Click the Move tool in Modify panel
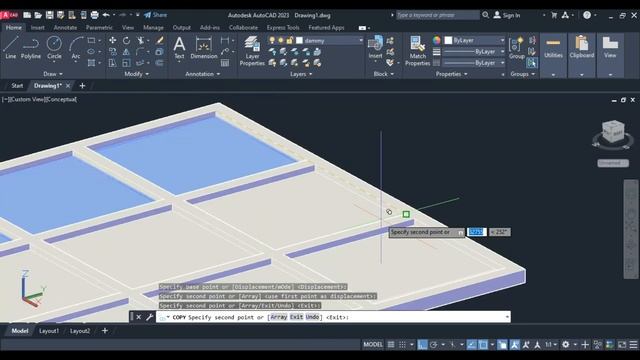 tap(113, 40)
